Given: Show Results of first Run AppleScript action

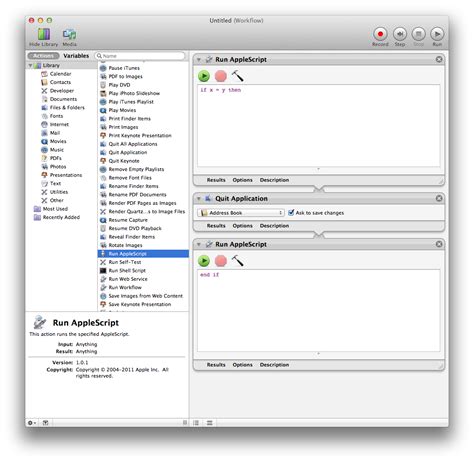Looking at the screenshot, I should point(216,180).
